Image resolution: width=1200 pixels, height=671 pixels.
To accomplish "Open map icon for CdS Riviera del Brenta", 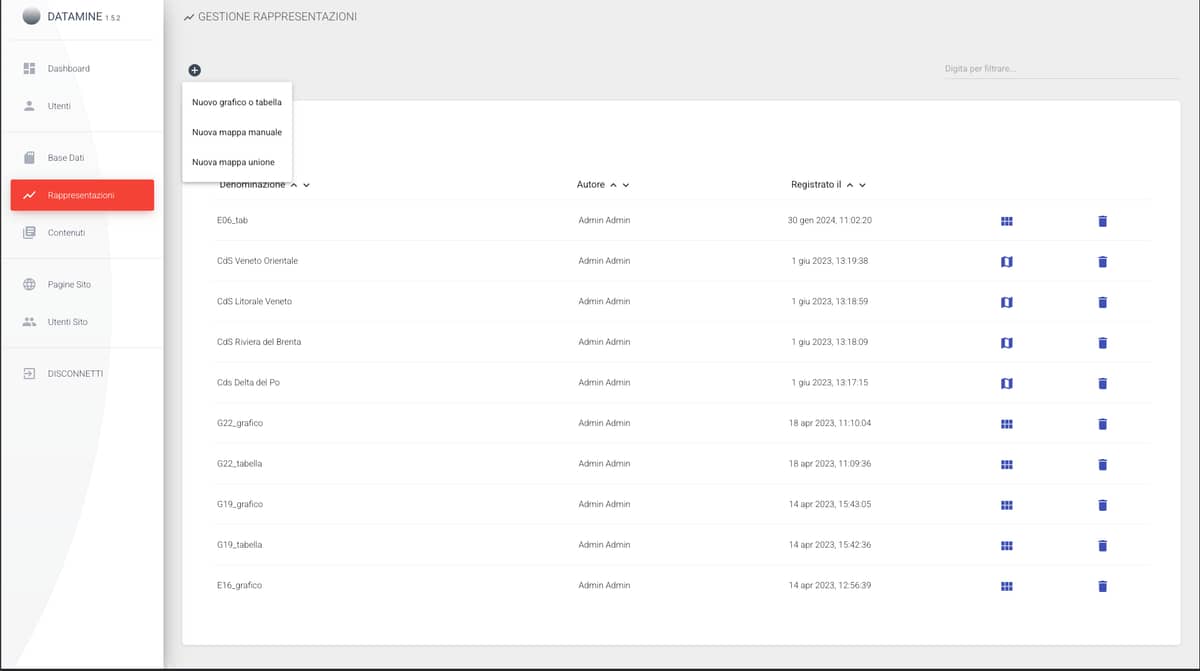I will pyautogui.click(x=1007, y=343).
